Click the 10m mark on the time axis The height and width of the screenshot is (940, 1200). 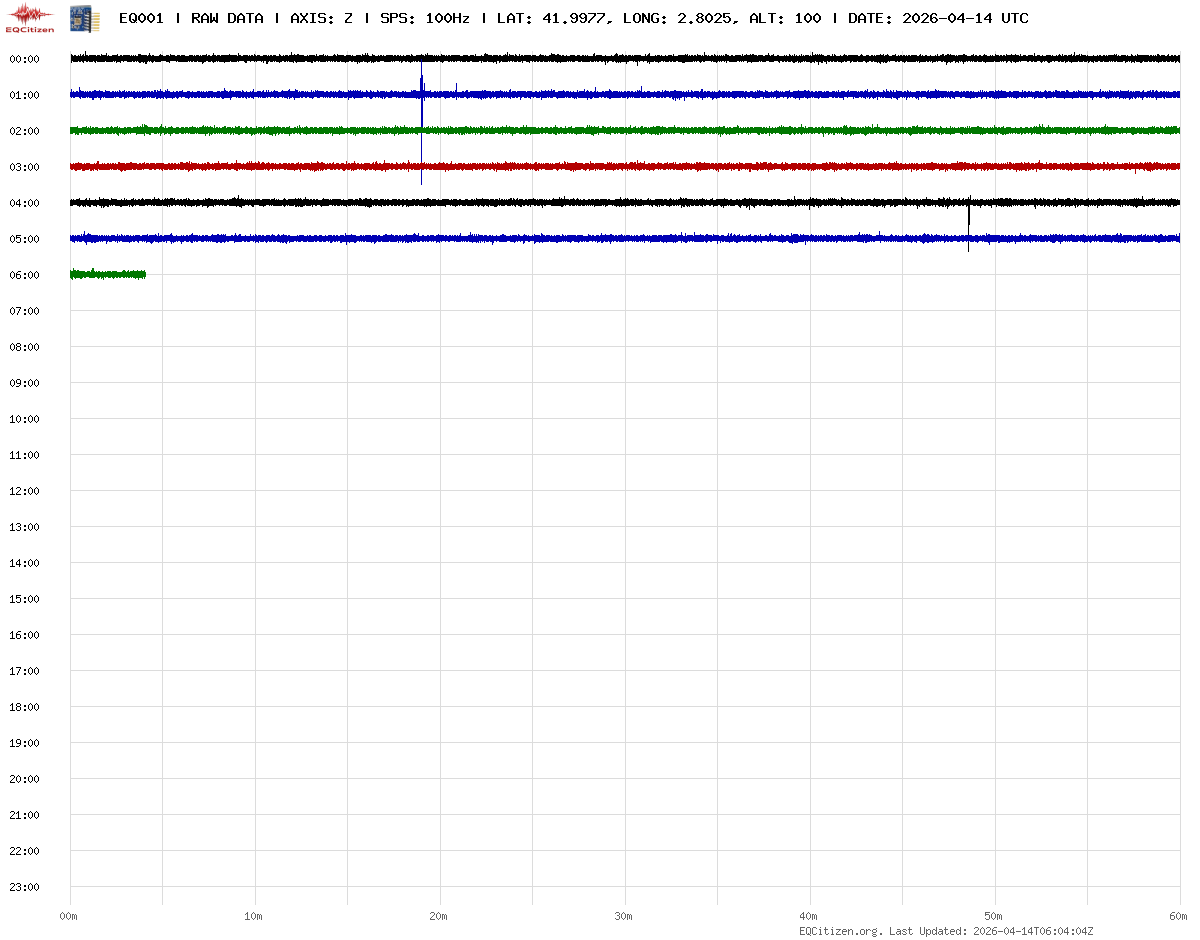(253, 916)
